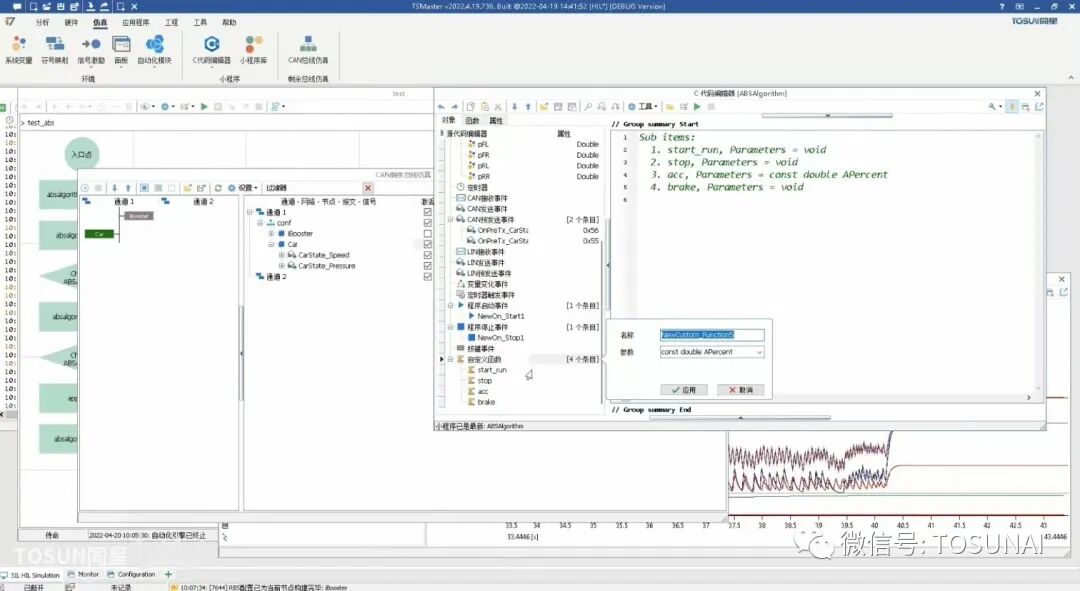Click the blue up arrow in the C code editor toolbar
The image size is (1080, 591).
pyautogui.click(x=528, y=107)
